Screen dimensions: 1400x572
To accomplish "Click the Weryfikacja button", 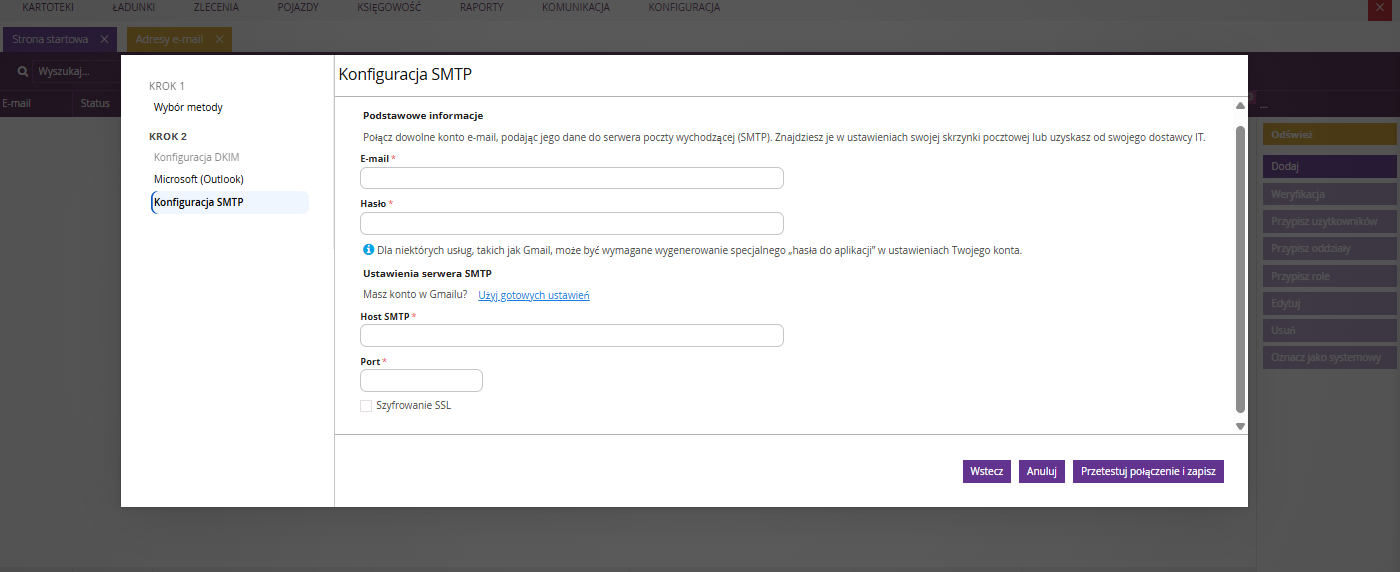I will (x=1329, y=194).
